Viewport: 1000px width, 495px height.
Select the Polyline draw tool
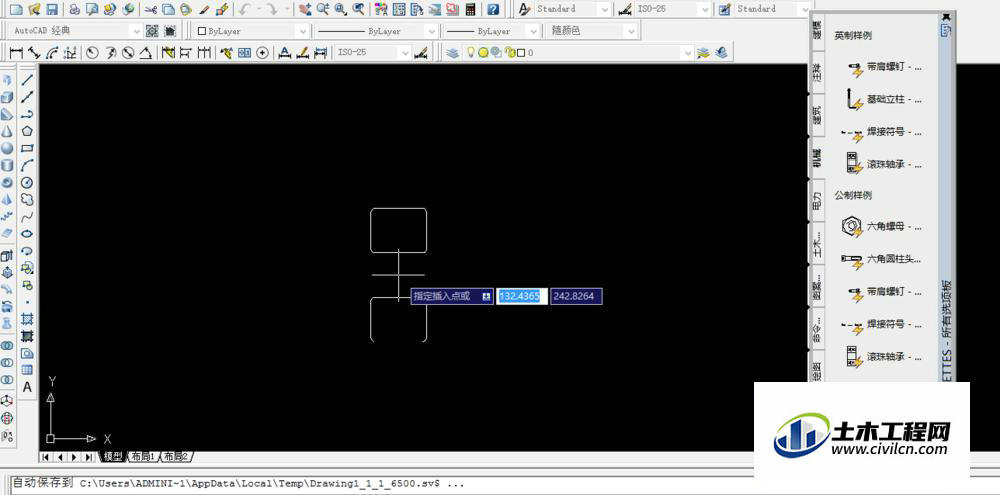pyautogui.click(x=27, y=114)
